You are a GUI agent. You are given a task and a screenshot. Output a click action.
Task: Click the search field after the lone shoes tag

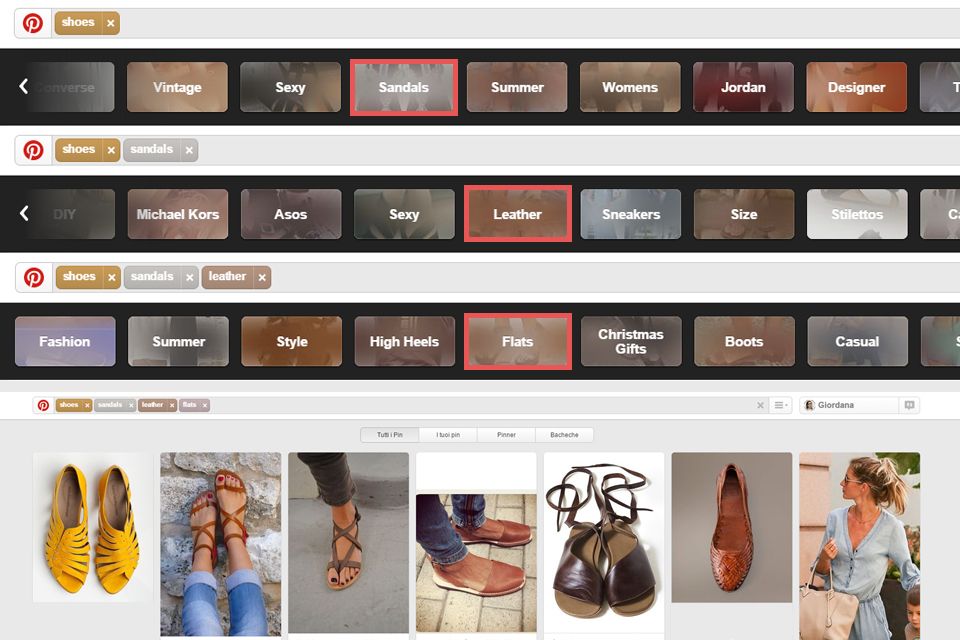coord(540,23)
